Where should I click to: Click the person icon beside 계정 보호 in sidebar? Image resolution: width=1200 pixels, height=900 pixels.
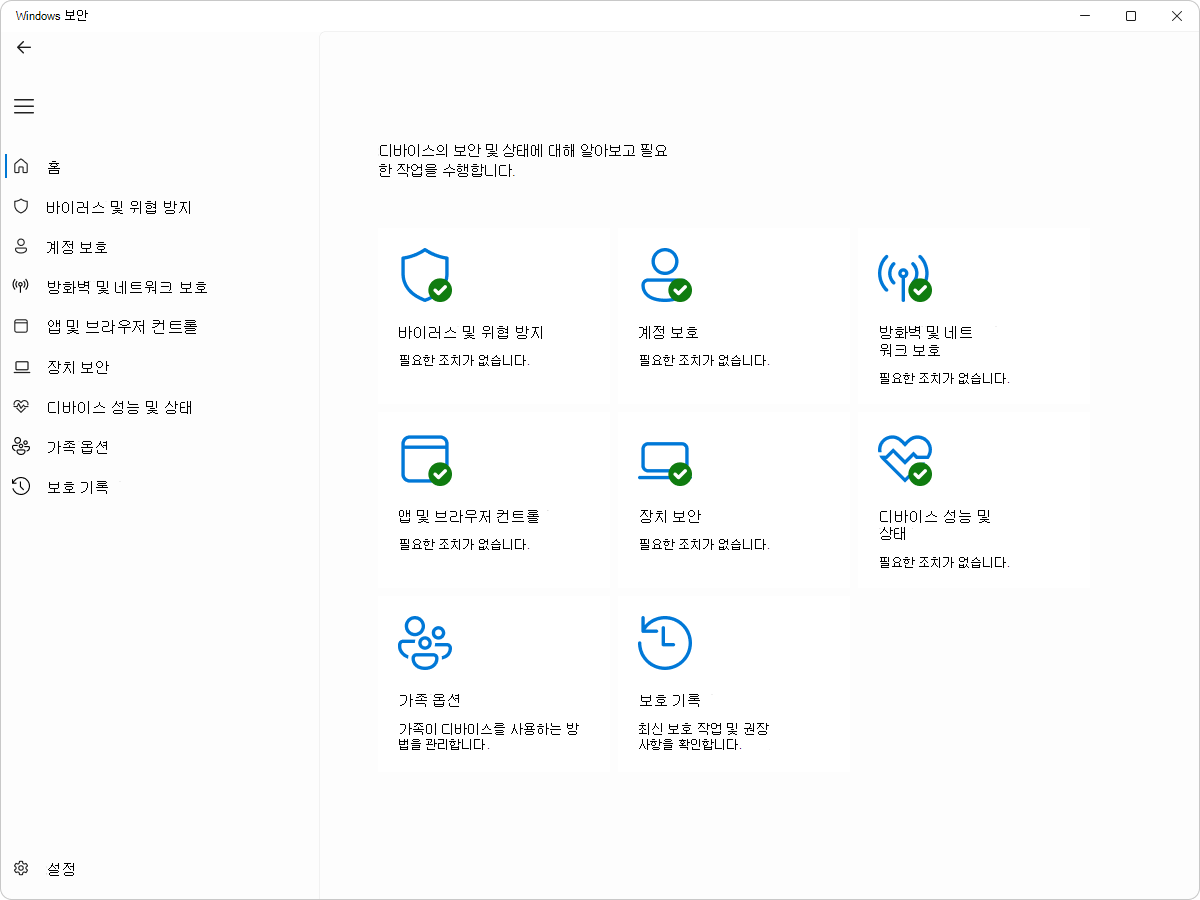pos(21,246)
